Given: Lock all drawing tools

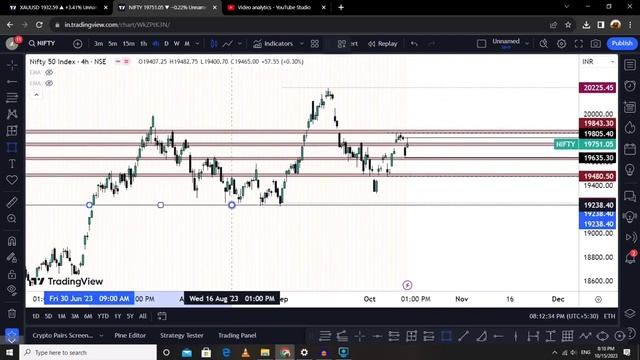Looking at the screenshot, I should pos(12,274).
